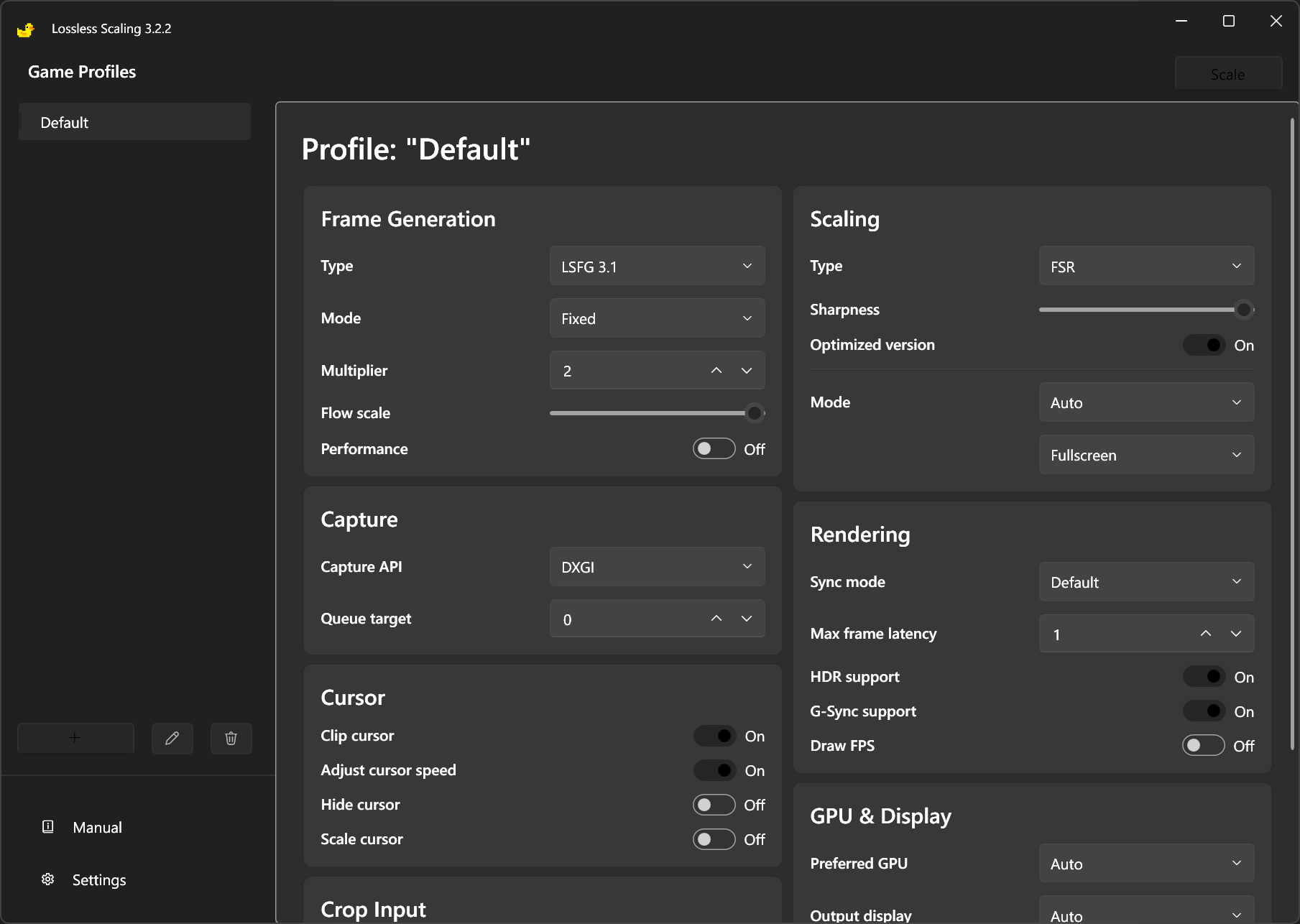Open Scaling Mode dropdown Auto
This screenshot has height=924, width=1300.
tap(1146, 402)
